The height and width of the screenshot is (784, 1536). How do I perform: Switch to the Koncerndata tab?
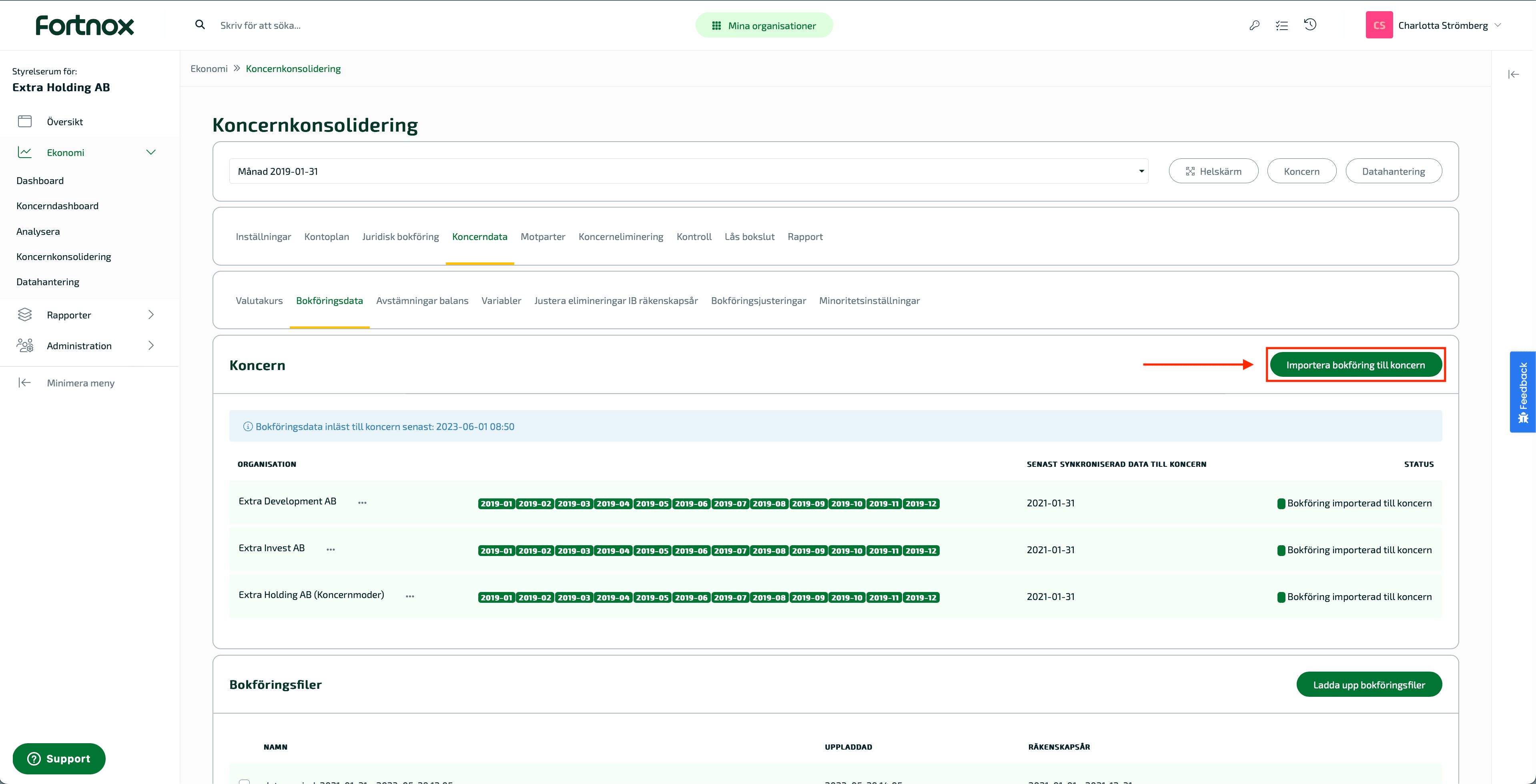click(x=479, y=236)
